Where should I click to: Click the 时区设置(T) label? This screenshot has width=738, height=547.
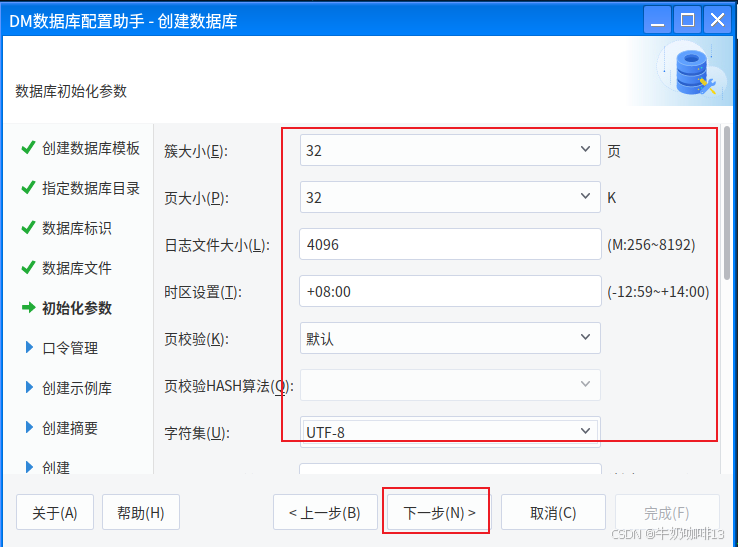[203, 292]
